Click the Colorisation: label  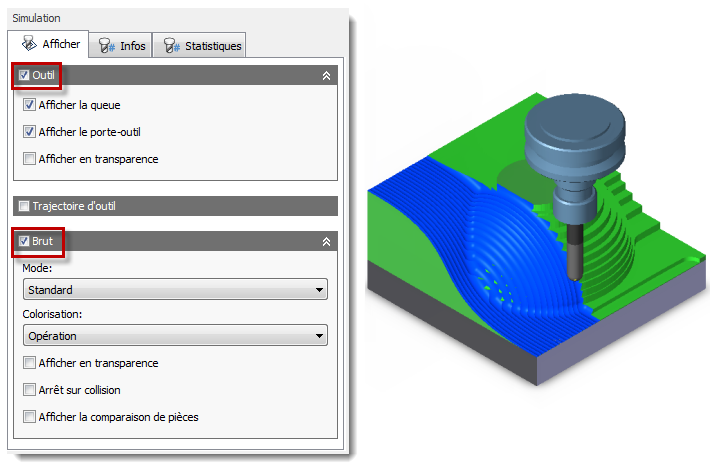tap(52, 314)
